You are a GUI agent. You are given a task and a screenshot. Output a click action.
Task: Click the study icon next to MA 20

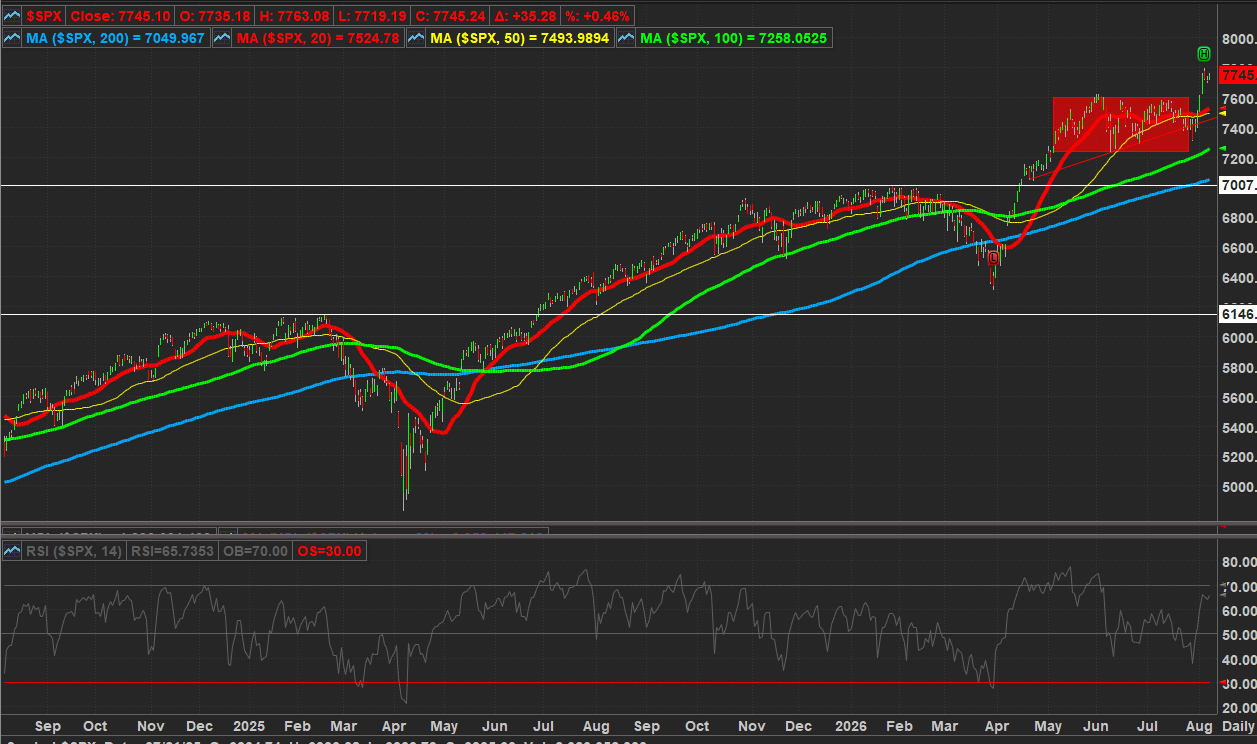click(221, 38)
